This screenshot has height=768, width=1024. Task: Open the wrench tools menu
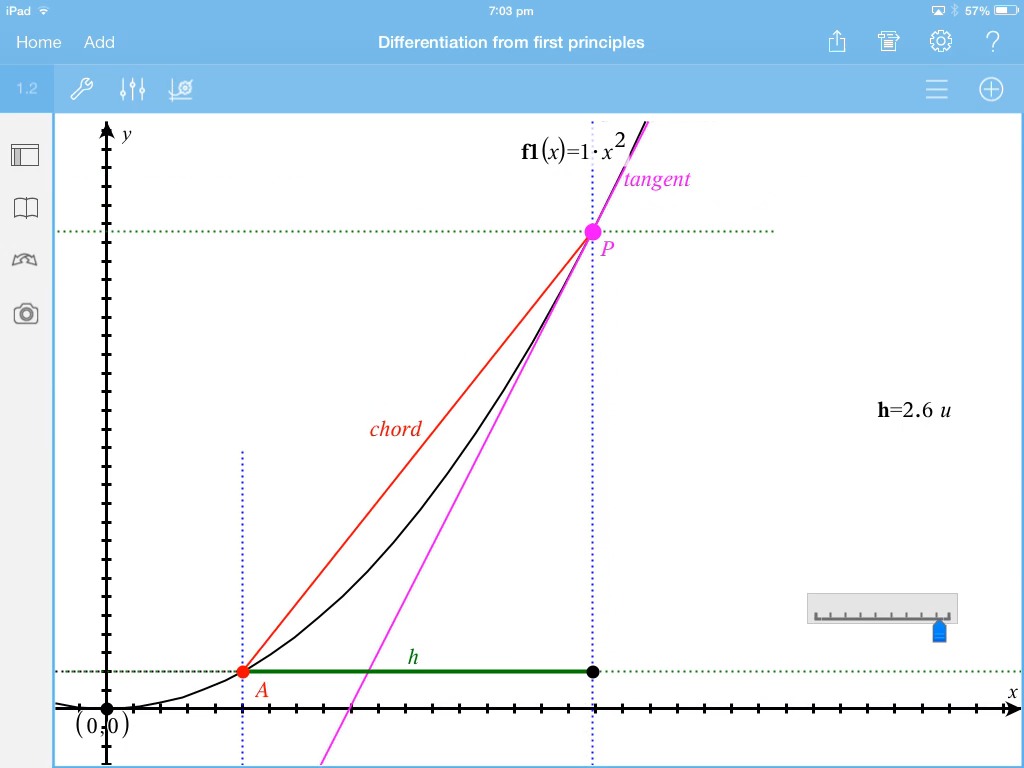pyautogui.click(x=81, y=89)
